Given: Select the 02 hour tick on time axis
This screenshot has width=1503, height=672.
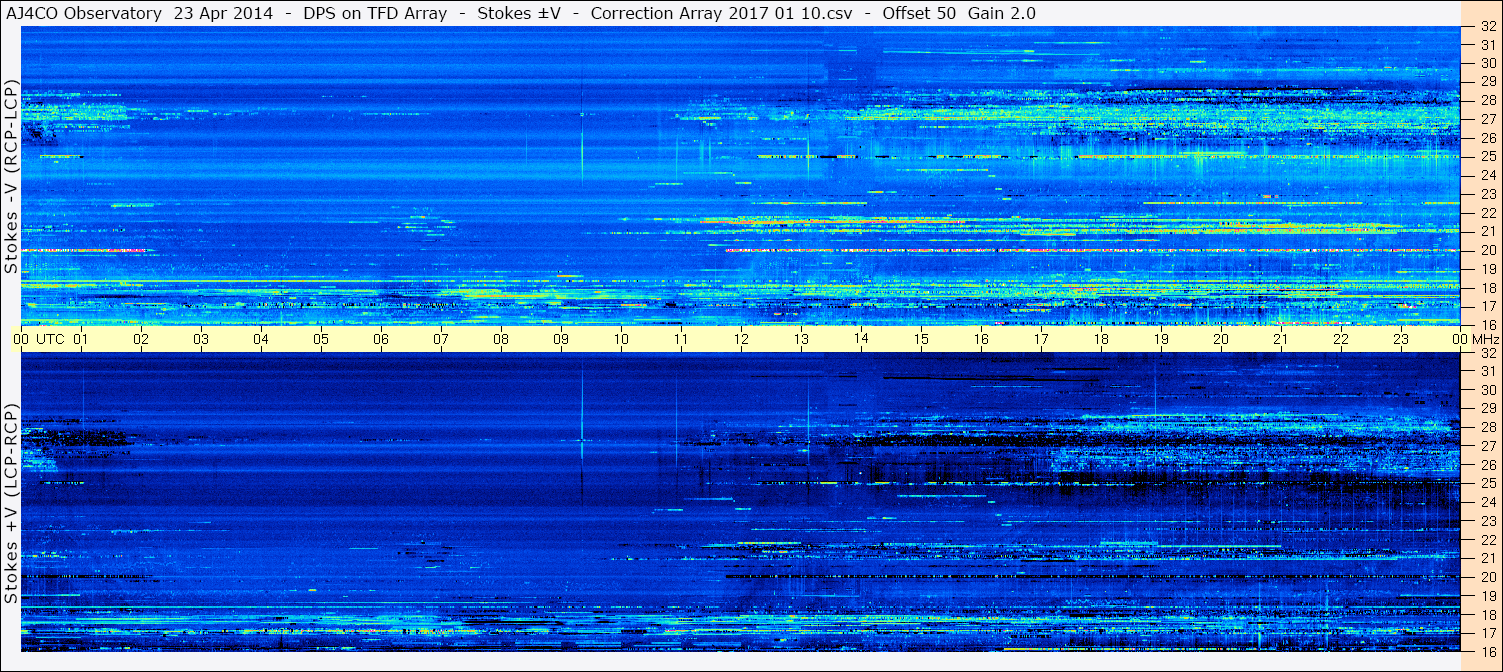Looking at the screenshot, I should pos(141,339).
